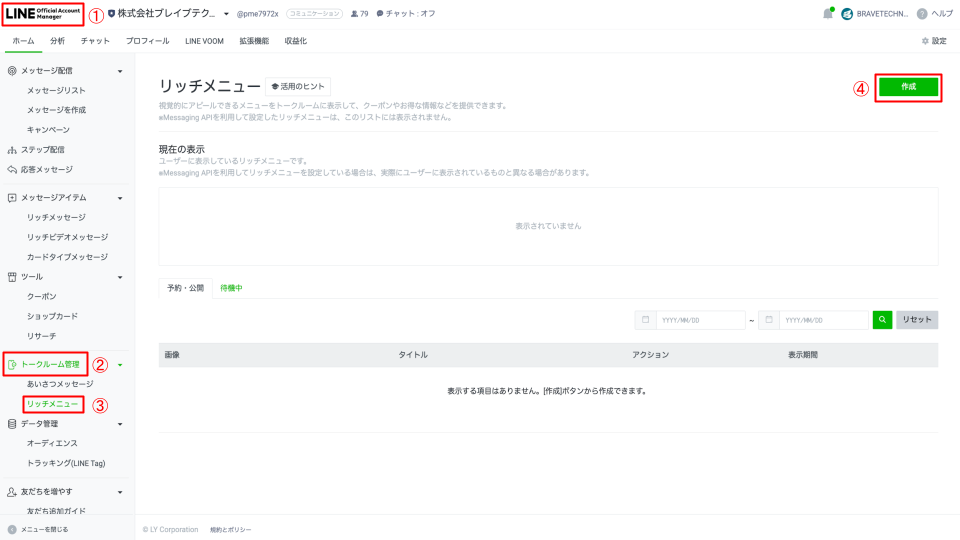Click the ステップ配信 hierarchy icon

(x=12, y=150)
